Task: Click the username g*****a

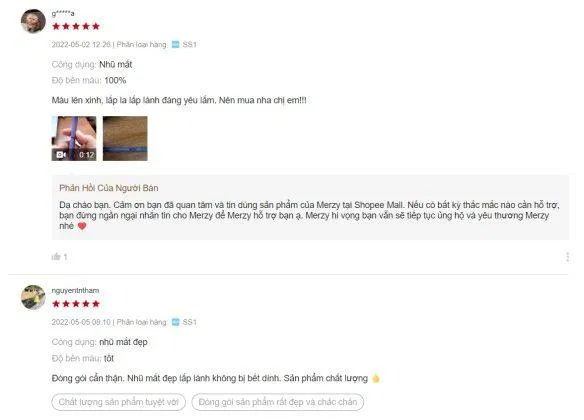Action: point(63,14)
